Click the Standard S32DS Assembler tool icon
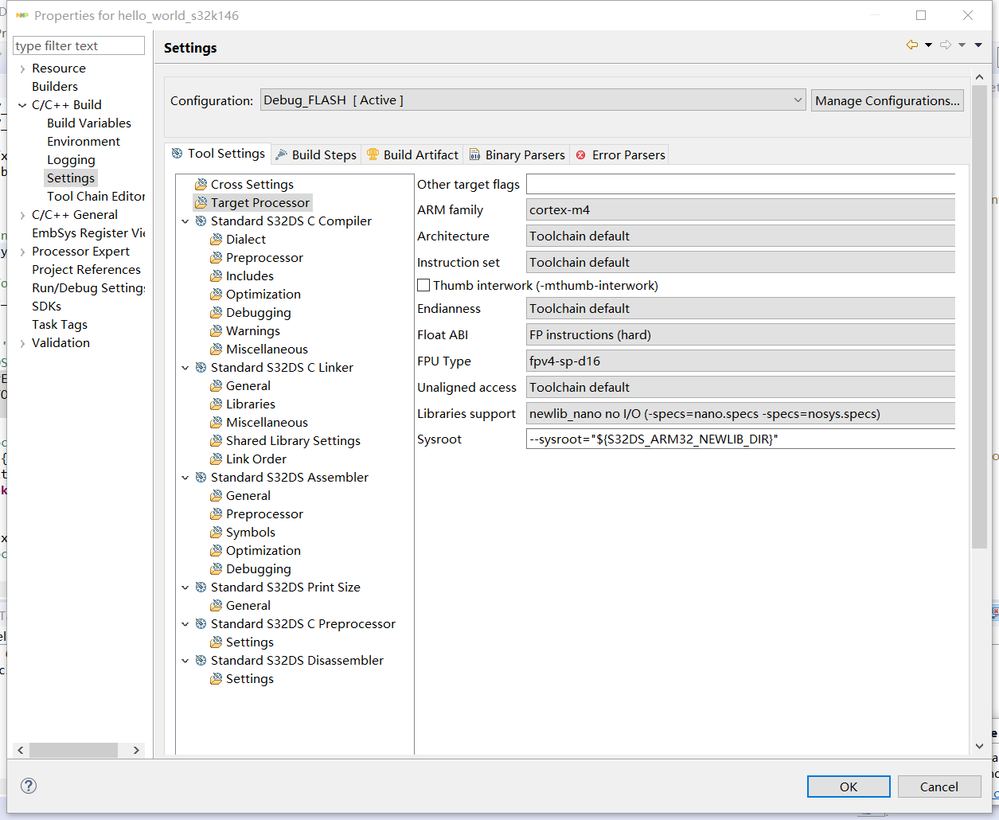The width and height of the screenshot is (999, 820). click(201, 478)
